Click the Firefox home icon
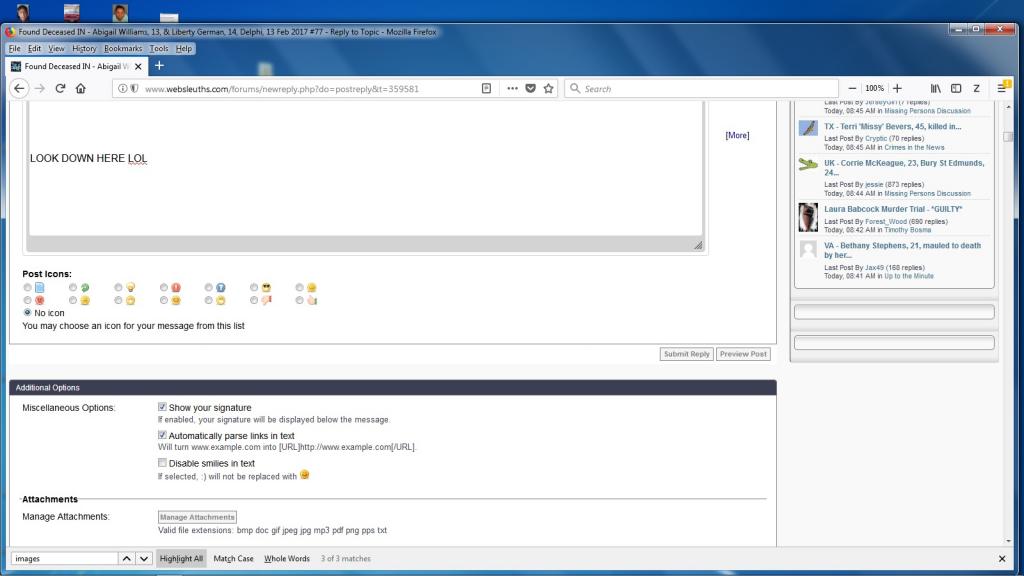1024x576 pixels. 80,88
